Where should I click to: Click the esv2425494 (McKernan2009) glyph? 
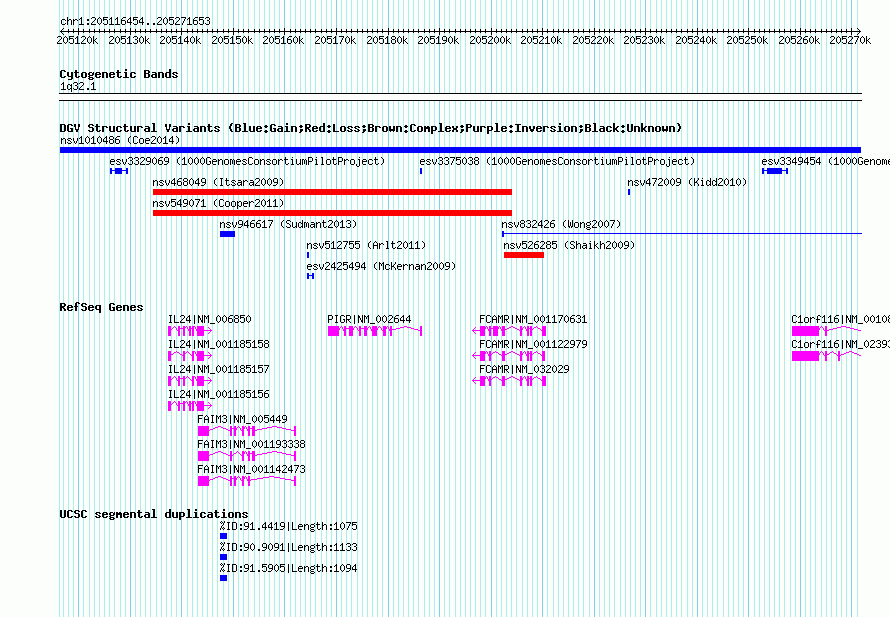(x=310, y=276)
